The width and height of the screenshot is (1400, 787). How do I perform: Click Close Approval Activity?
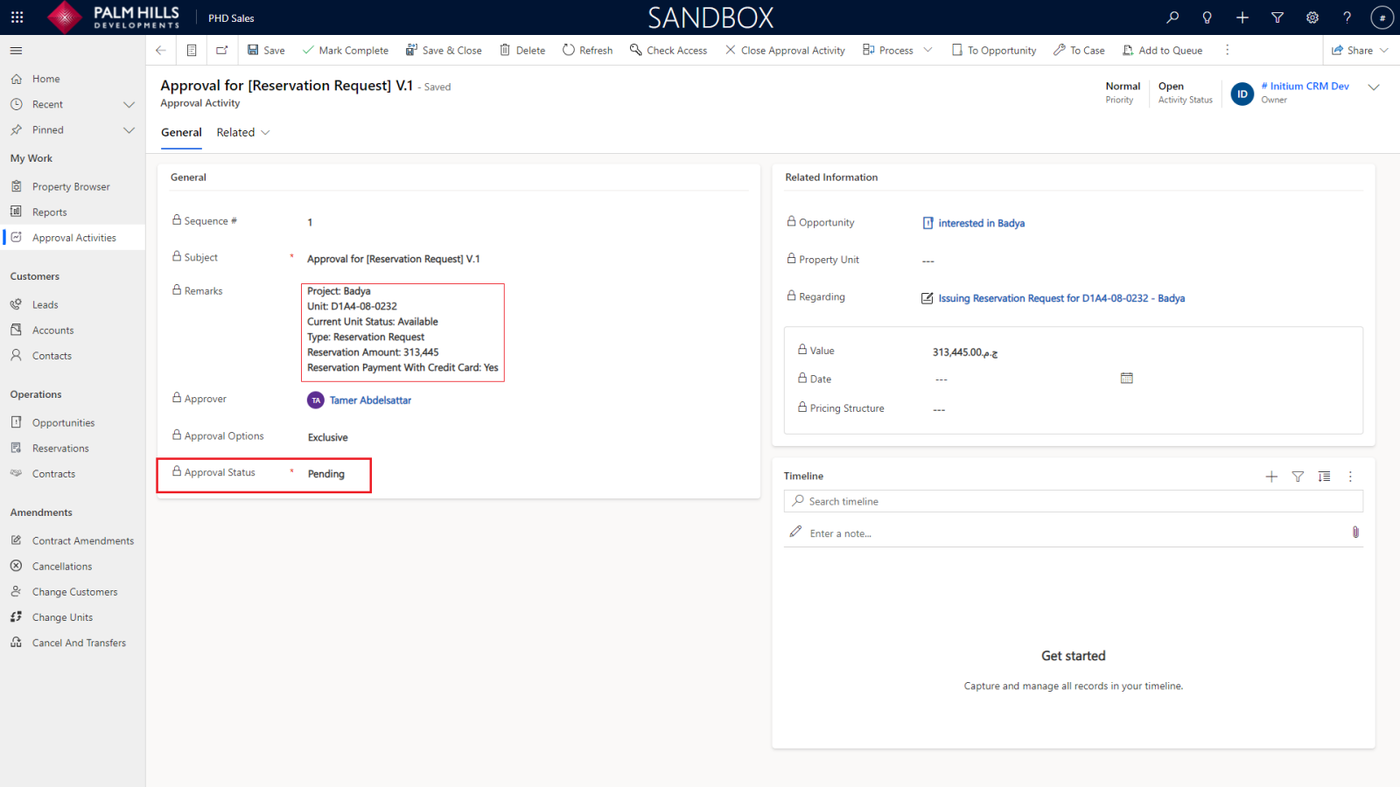coord(785,50)
